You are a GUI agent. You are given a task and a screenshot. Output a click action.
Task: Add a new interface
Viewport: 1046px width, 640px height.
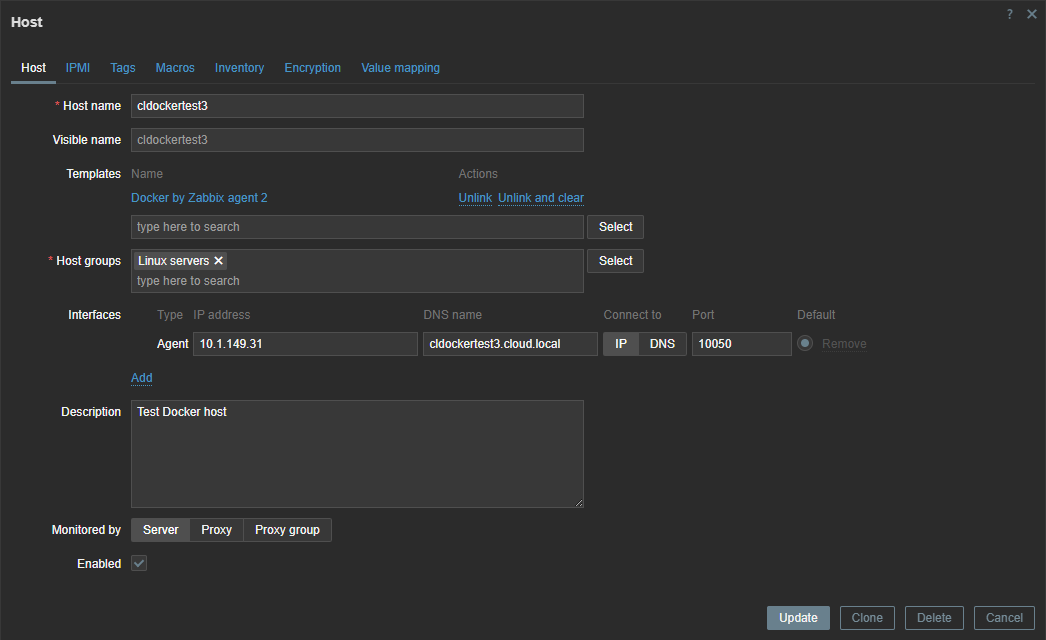pyautogui.click(x=141, y=377)
